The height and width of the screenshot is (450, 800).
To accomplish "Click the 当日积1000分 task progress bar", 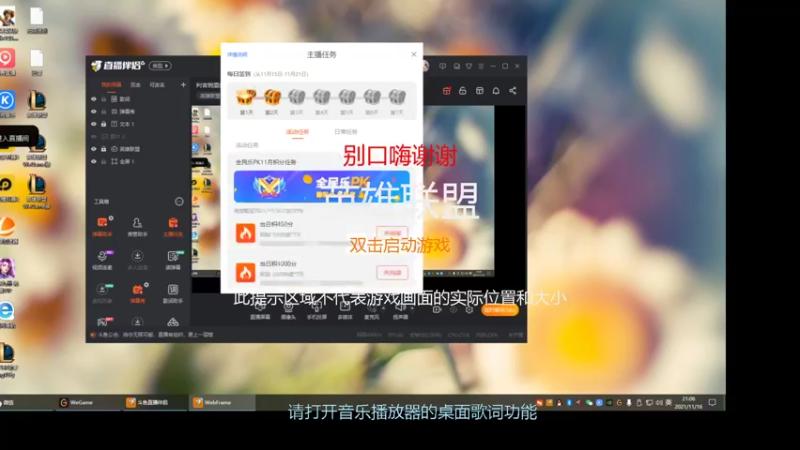I will [x=311, y=283].
